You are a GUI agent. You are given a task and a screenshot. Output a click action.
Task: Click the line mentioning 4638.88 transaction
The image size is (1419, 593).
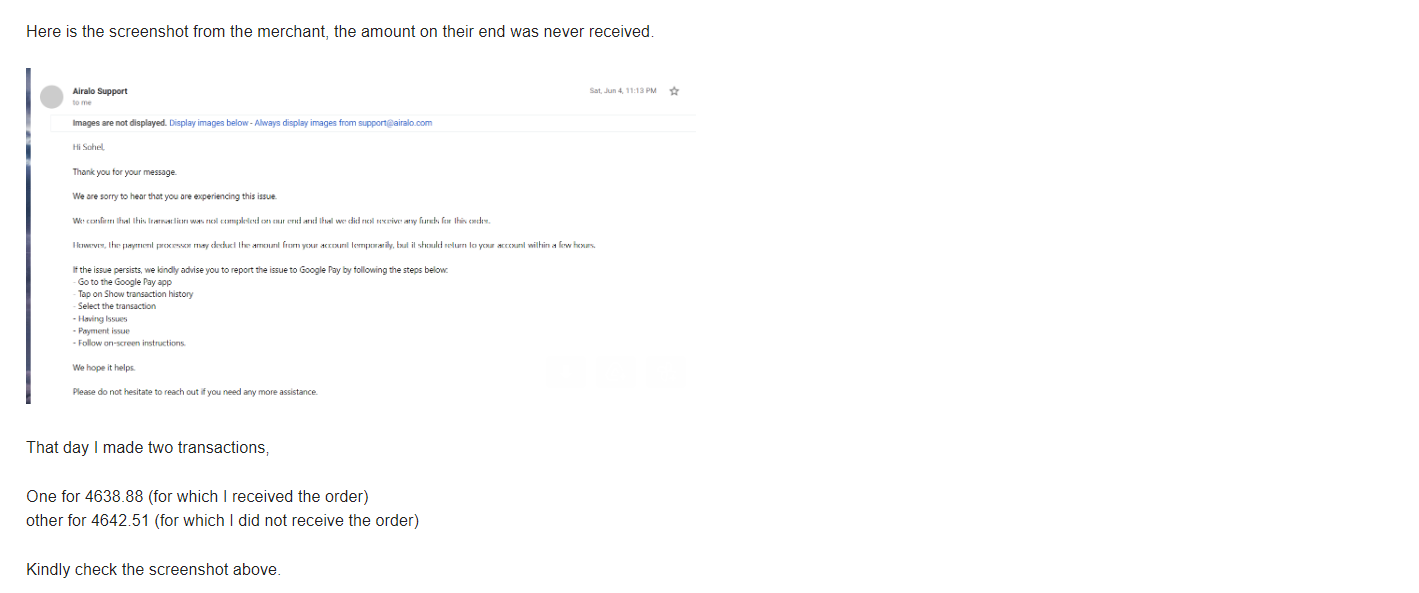click(x=198, y=496)
